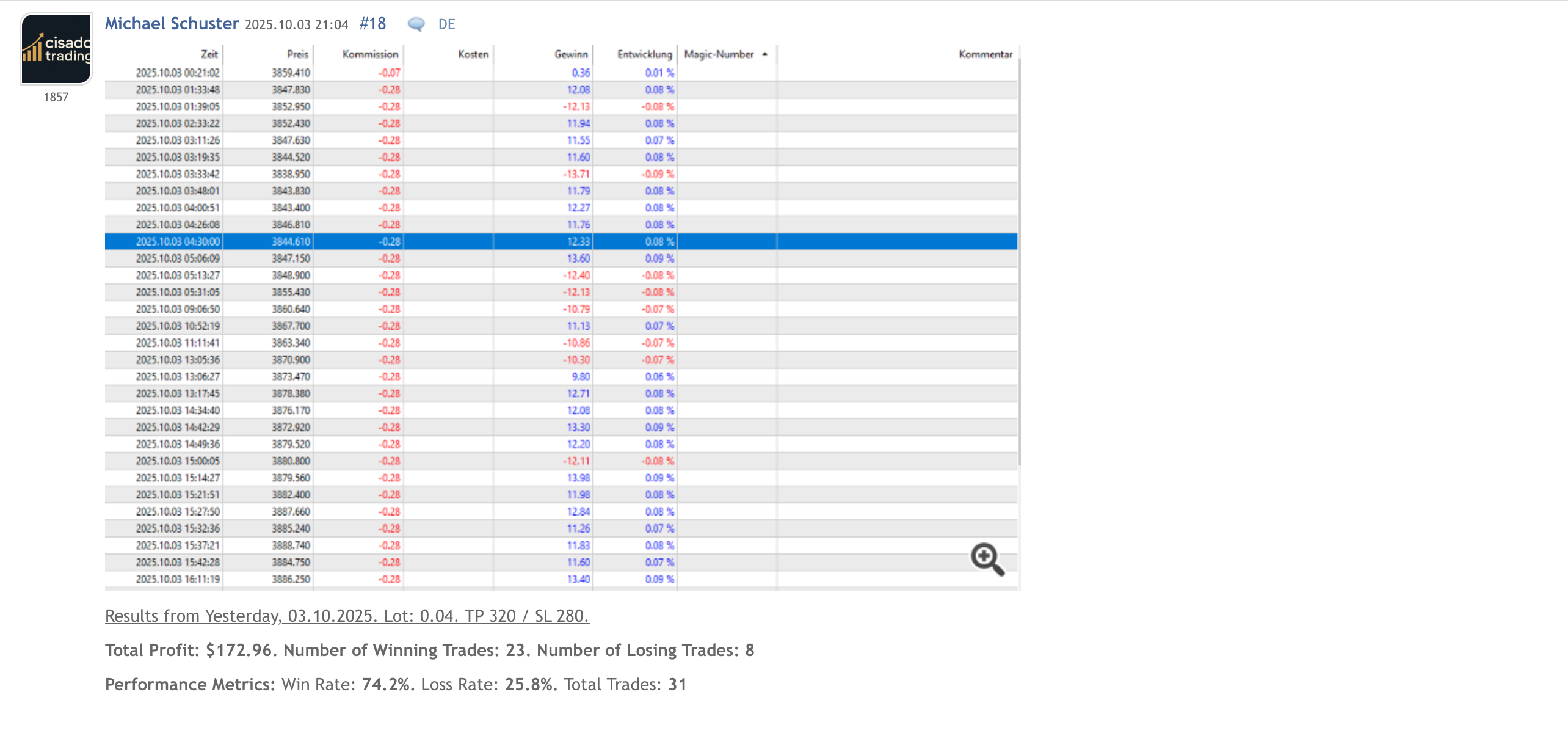The width and height of the screenshot is (1568, 733).
Task: Click the Entwicklung column header
Action: tap(644, 54)
